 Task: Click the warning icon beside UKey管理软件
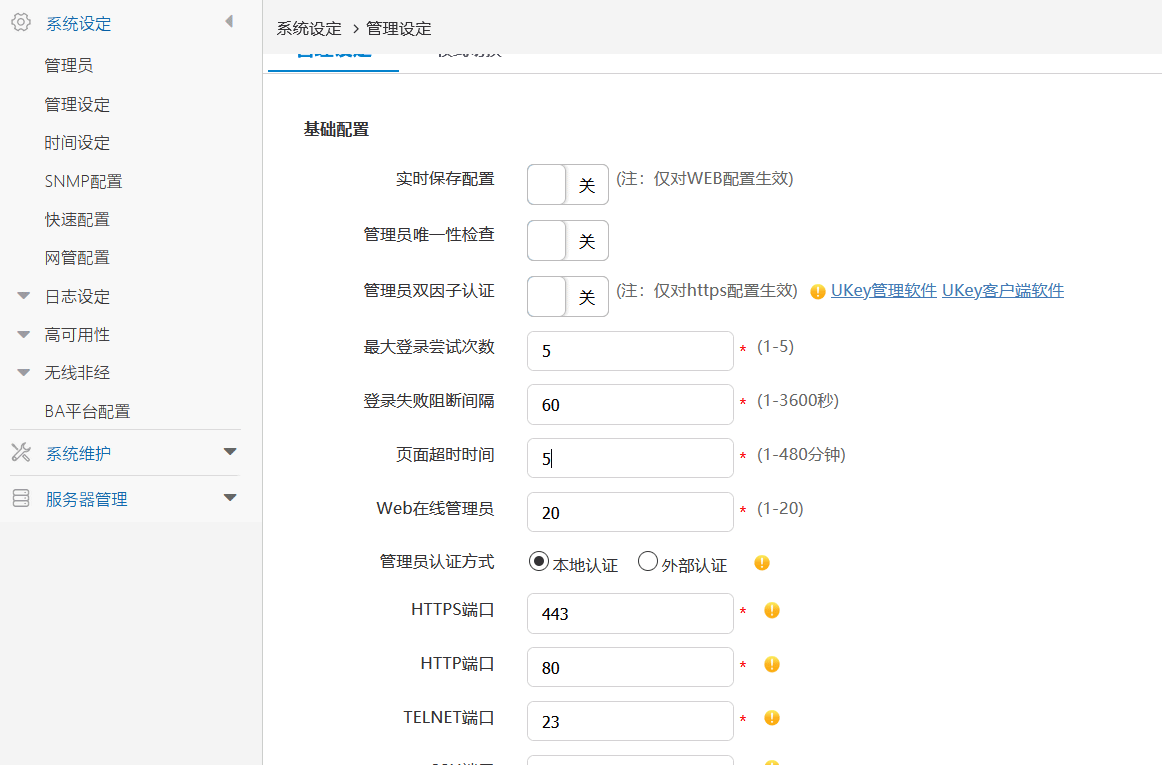[x=818, y=292]
